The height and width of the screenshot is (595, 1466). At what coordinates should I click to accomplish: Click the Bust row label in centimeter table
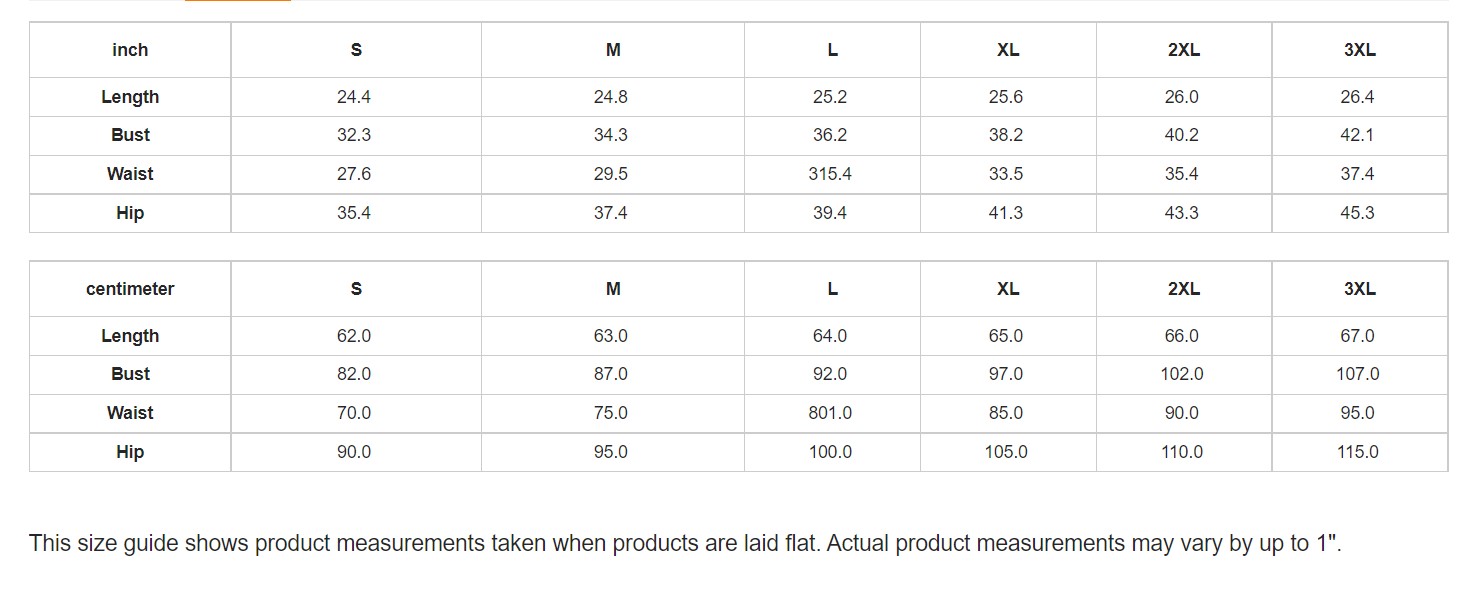coord(130,374)
